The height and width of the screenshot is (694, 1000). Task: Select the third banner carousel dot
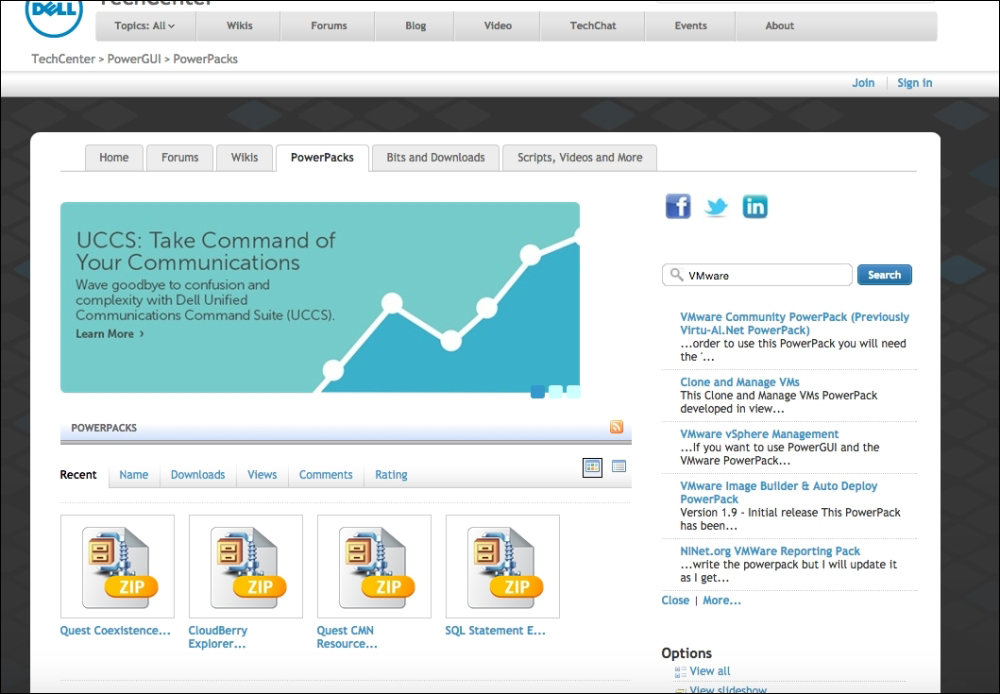coord(573,392)
